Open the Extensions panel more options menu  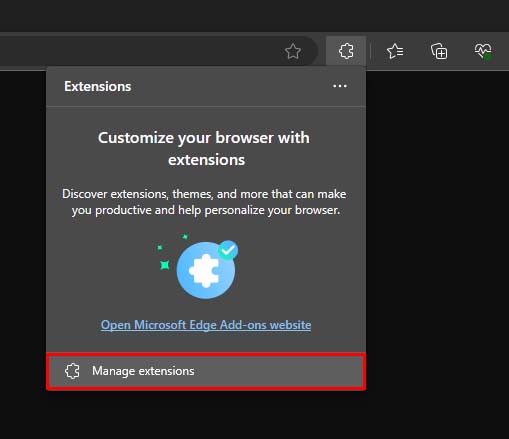click(x=340, y=86)
